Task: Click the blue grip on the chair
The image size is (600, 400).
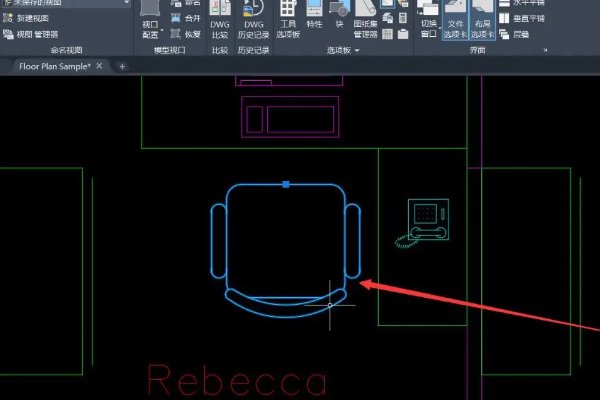Action: click(x=286, y=185)
